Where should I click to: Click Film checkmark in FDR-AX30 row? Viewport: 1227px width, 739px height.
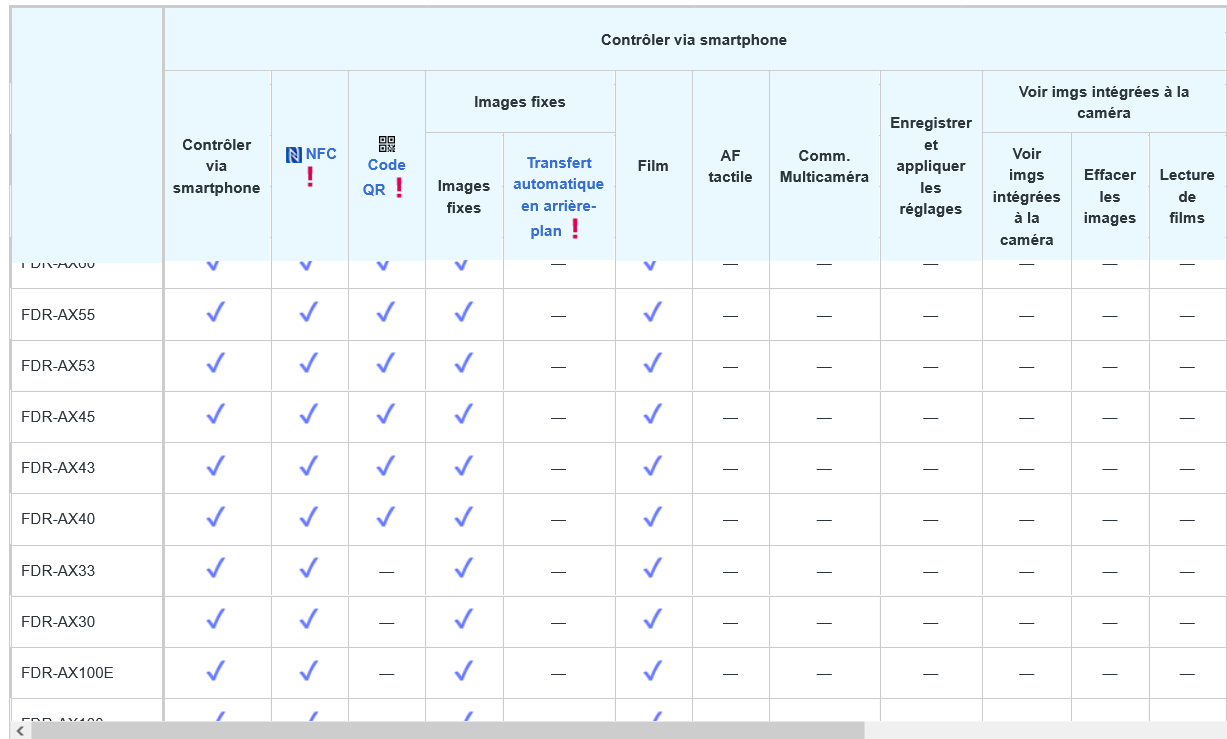tap(653, 621)
